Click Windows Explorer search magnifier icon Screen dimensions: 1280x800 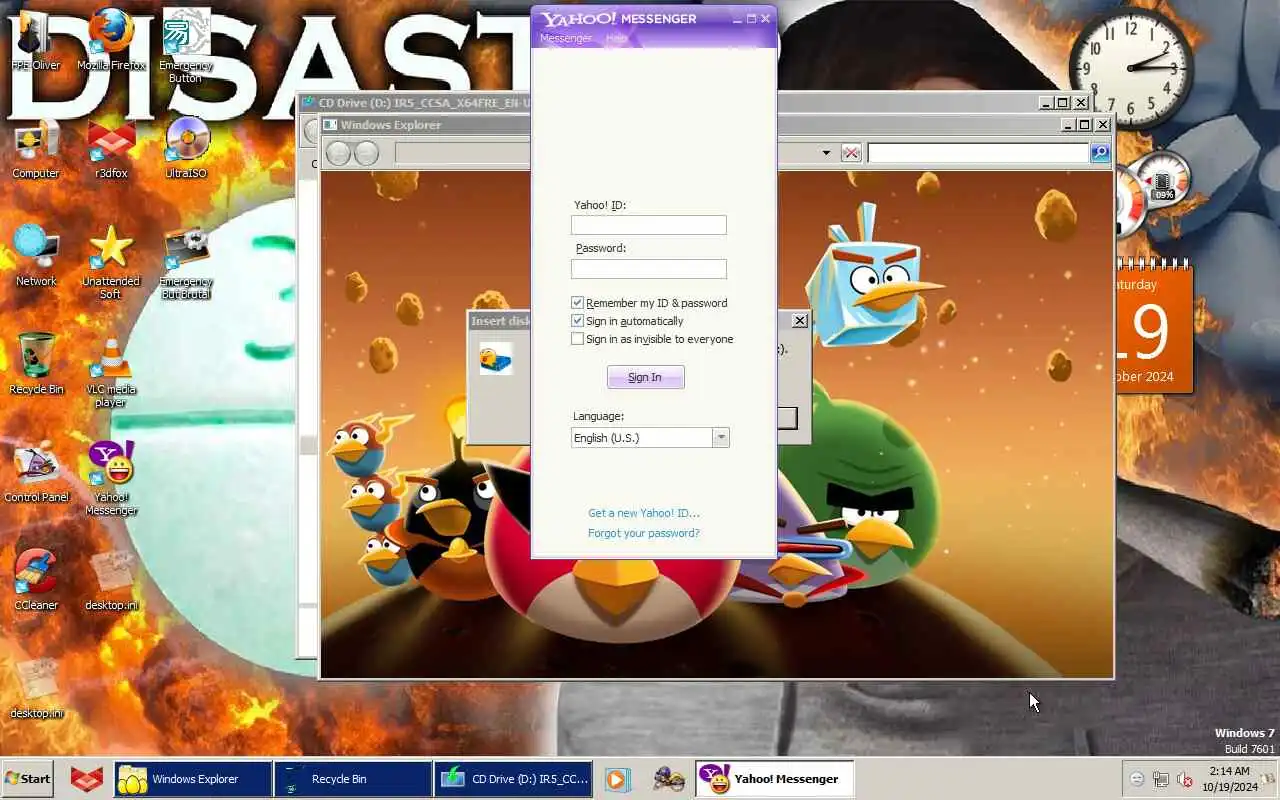coord(1100,153)
